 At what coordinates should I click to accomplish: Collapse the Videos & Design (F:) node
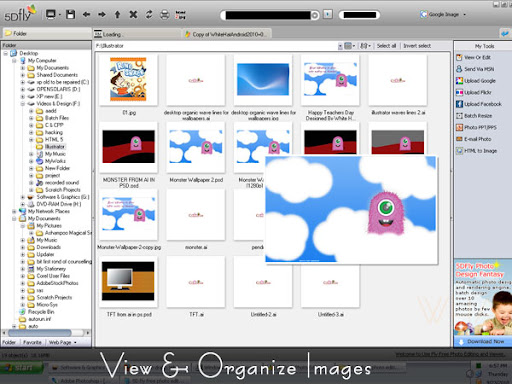tap(23, 104)
